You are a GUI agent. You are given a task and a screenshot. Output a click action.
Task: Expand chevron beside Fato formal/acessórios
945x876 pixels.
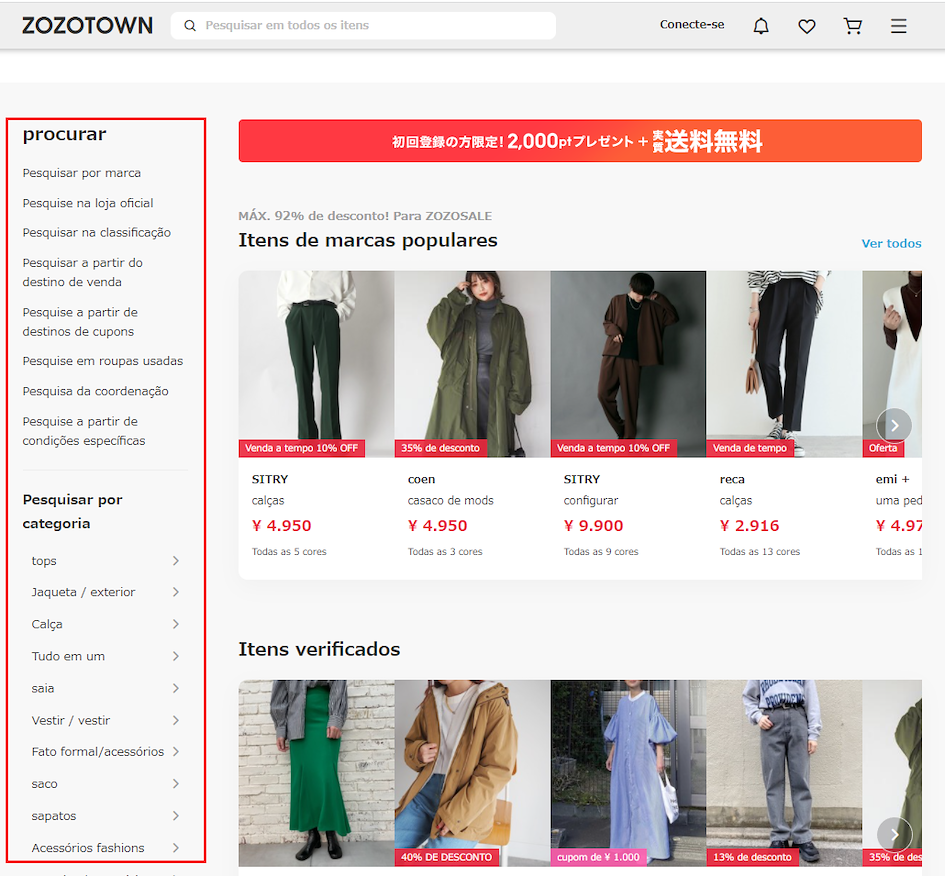click(176, 751)
